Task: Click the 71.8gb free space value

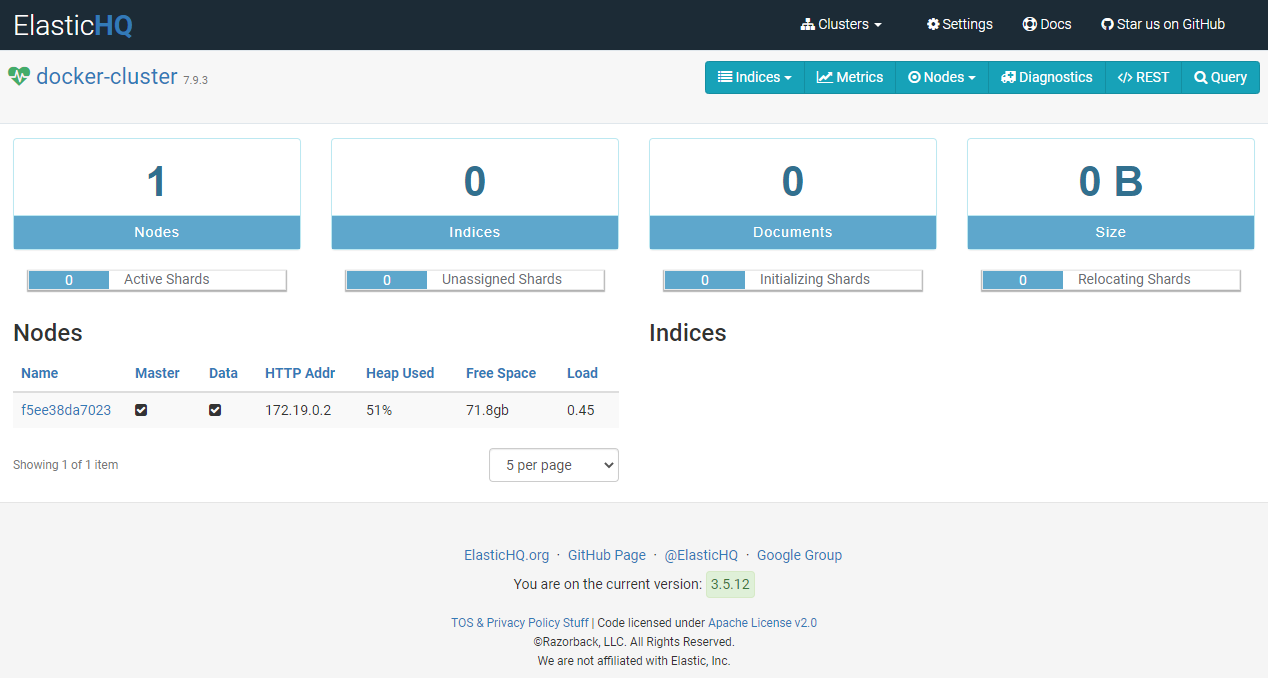Action: (487, 410)
